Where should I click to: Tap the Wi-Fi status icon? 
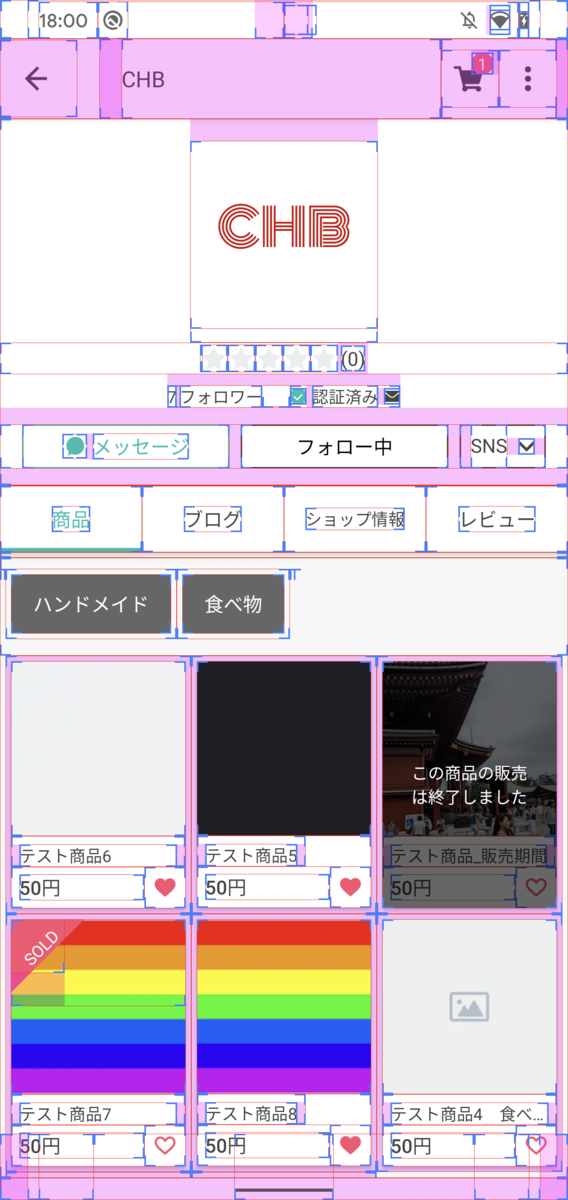coord(499,20)
